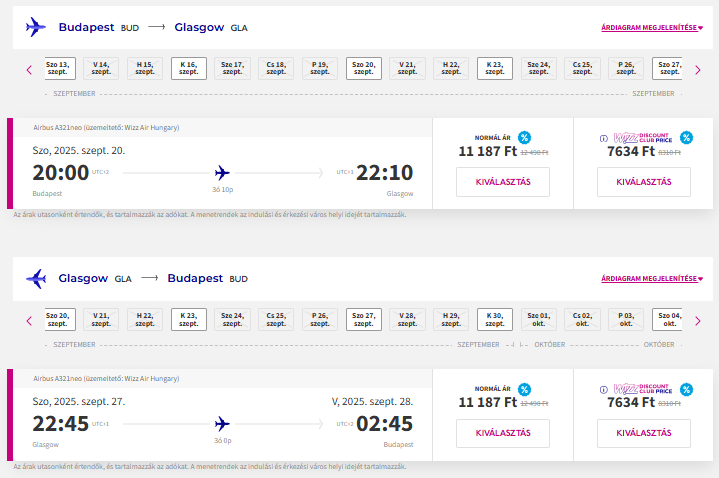Click the outbound normal price discount percent badge
Image resolution: width=719 pixels, height=478 pixels.
click(525, 138)
